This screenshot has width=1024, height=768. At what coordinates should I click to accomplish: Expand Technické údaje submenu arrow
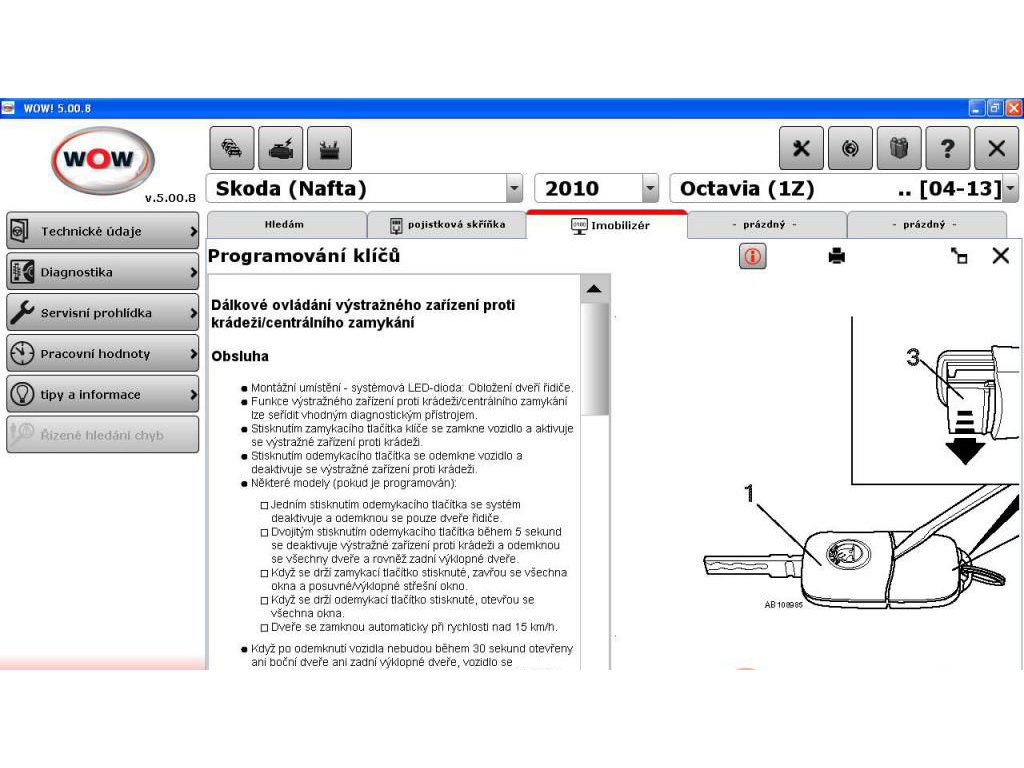[x=193, y=231]
